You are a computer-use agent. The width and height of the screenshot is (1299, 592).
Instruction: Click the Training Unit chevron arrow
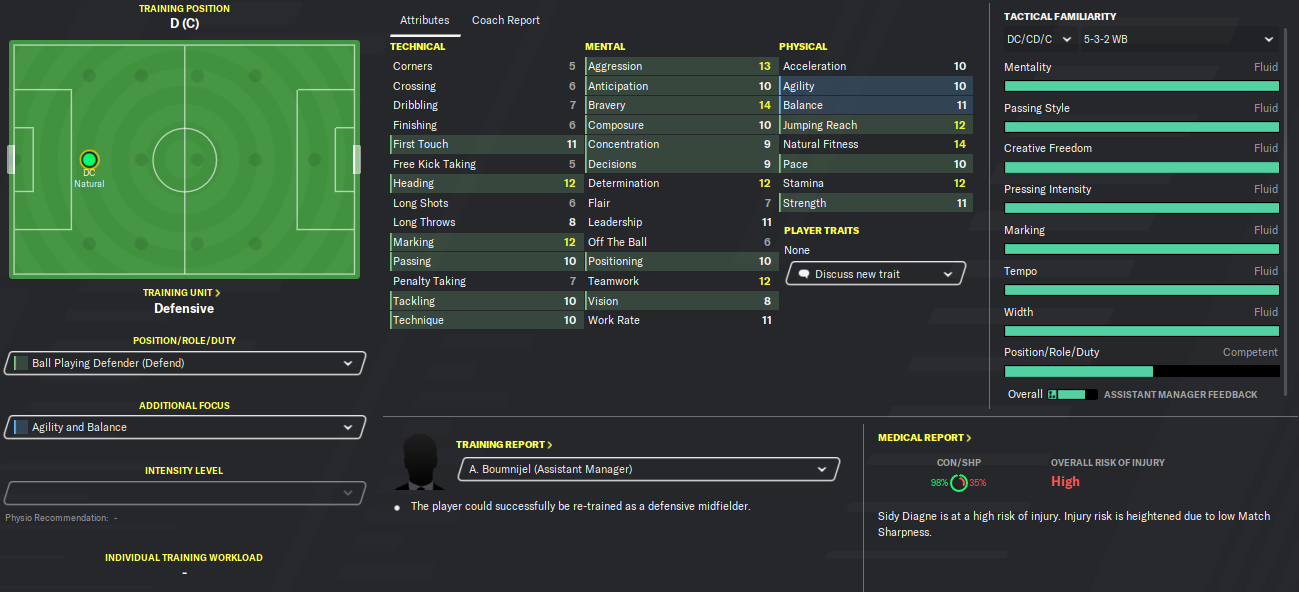(218, 293)
